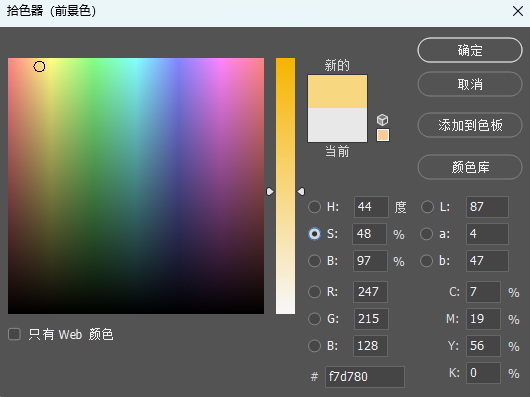The image size is (530, 397).
Task: Click the S value field showing 48
Action: pos(369,234)
